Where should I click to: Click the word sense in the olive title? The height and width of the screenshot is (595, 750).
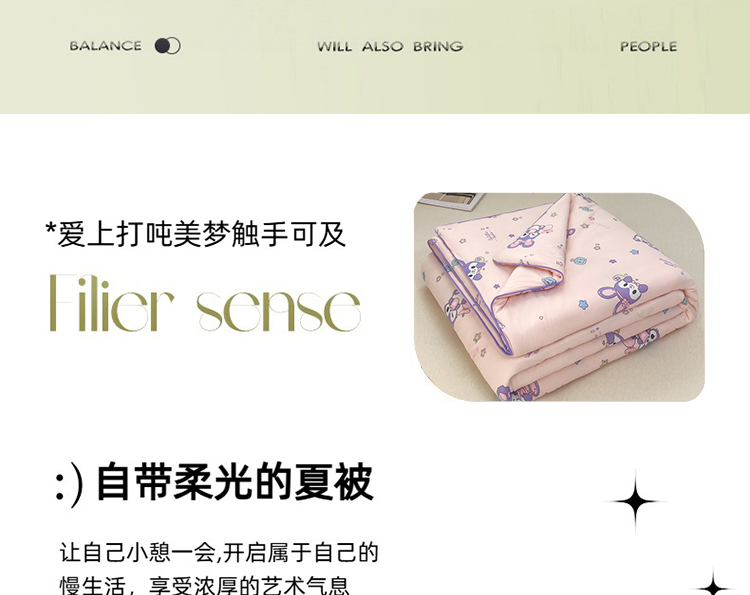278,310
